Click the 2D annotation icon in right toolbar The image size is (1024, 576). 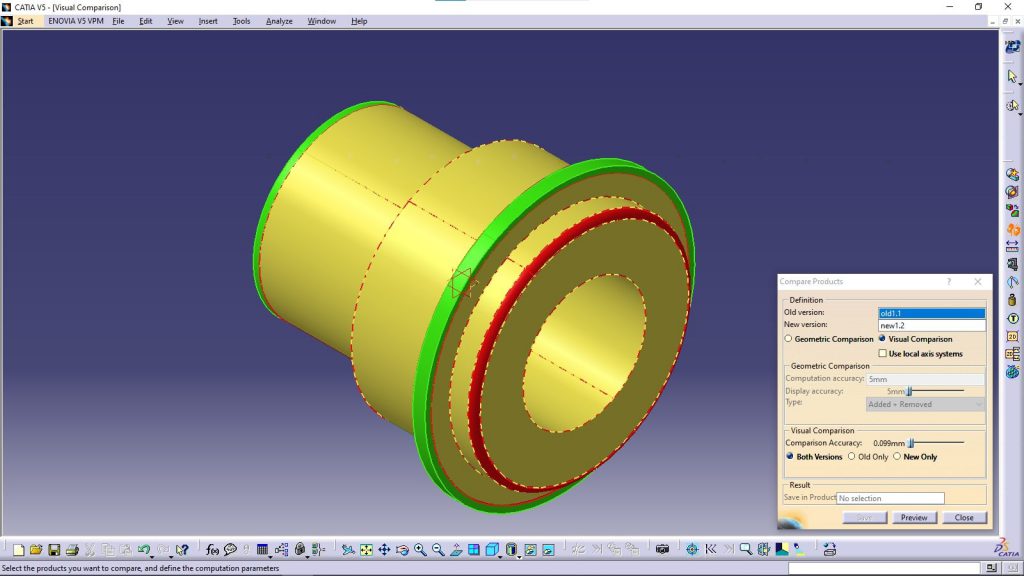(x=1012, y=336)
